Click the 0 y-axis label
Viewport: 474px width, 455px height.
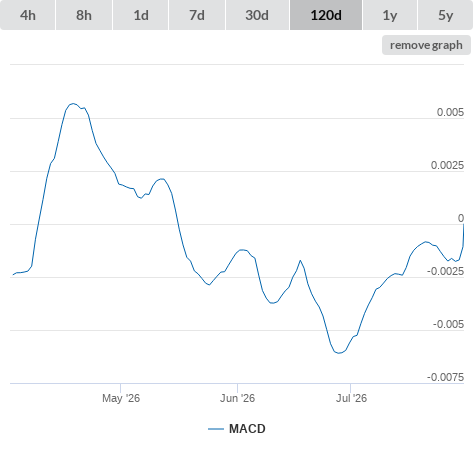pyautogui.click(x=461, y=218)
